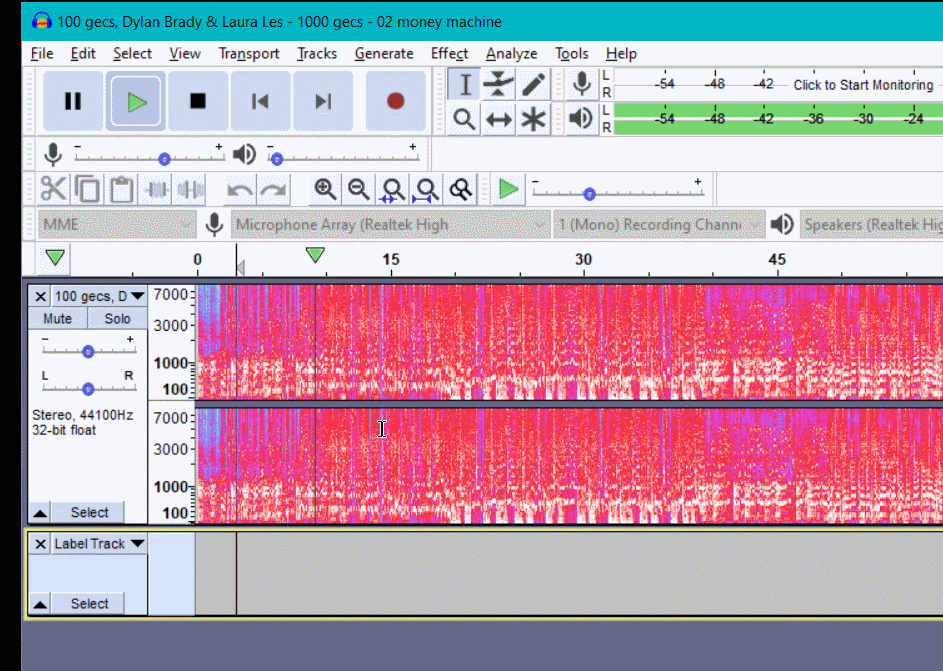
Task: Cut audio with the scissors icon
Action: [53, 188]
